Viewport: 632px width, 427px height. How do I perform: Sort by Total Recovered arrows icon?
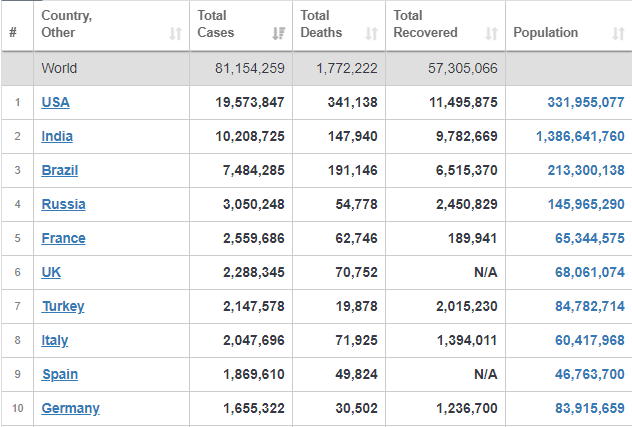pos(491,33)
